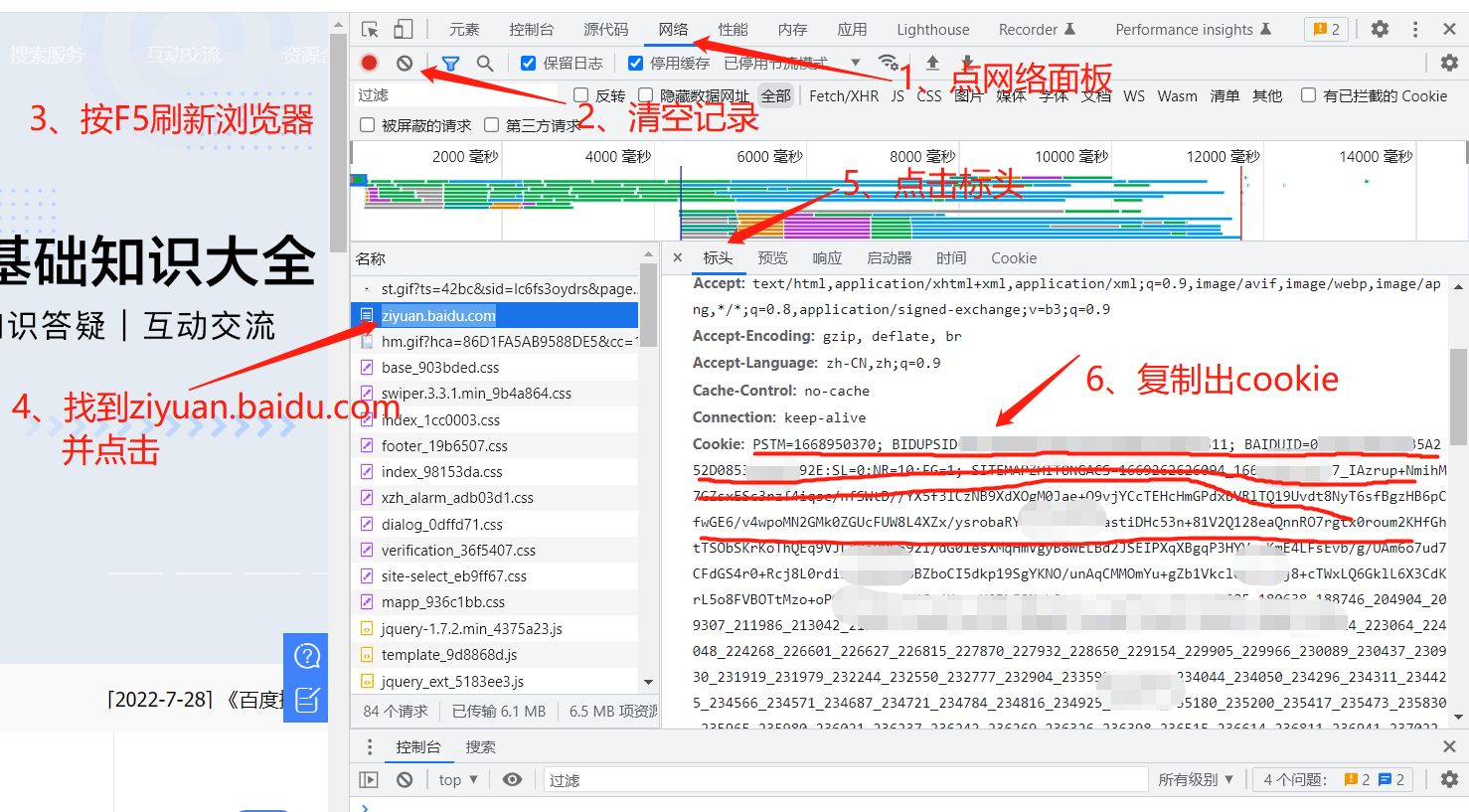Toggle the preserve log checkbox

[x=528, y=63]
